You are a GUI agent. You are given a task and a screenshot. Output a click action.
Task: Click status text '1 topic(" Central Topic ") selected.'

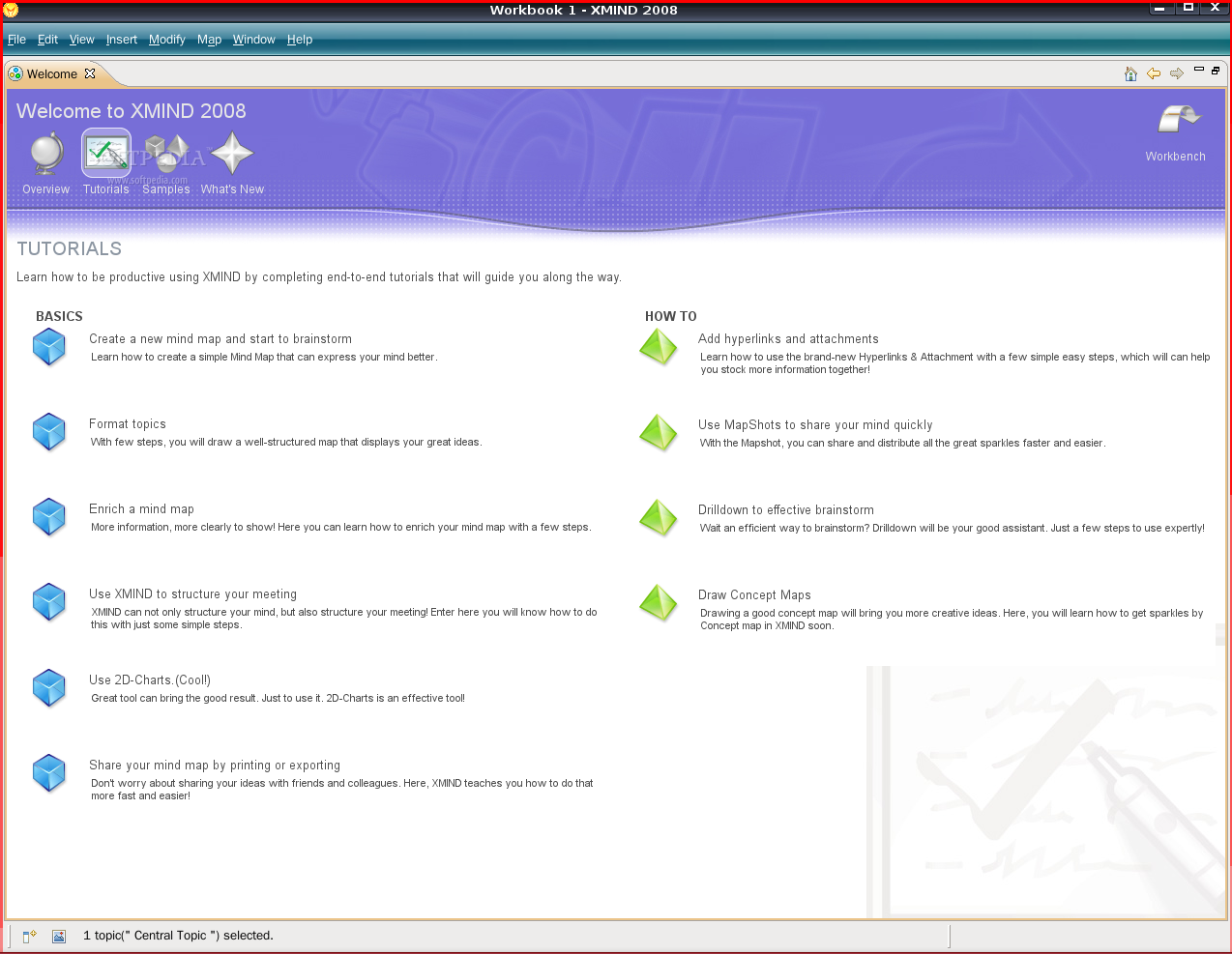pos(178,936)
